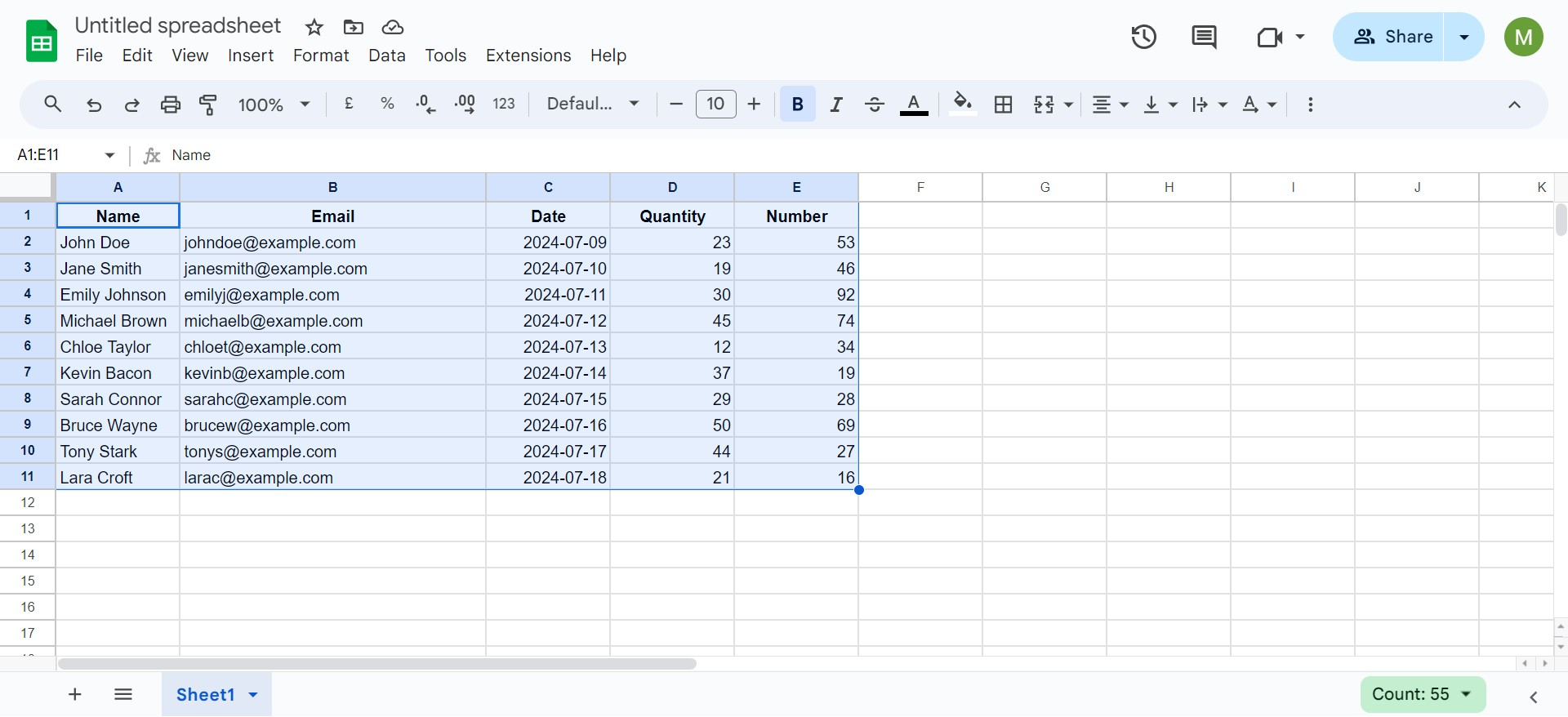Move spreadsheet using folder icon
The height and width of the screenshot is (717, 1568).
click(354, 28)
